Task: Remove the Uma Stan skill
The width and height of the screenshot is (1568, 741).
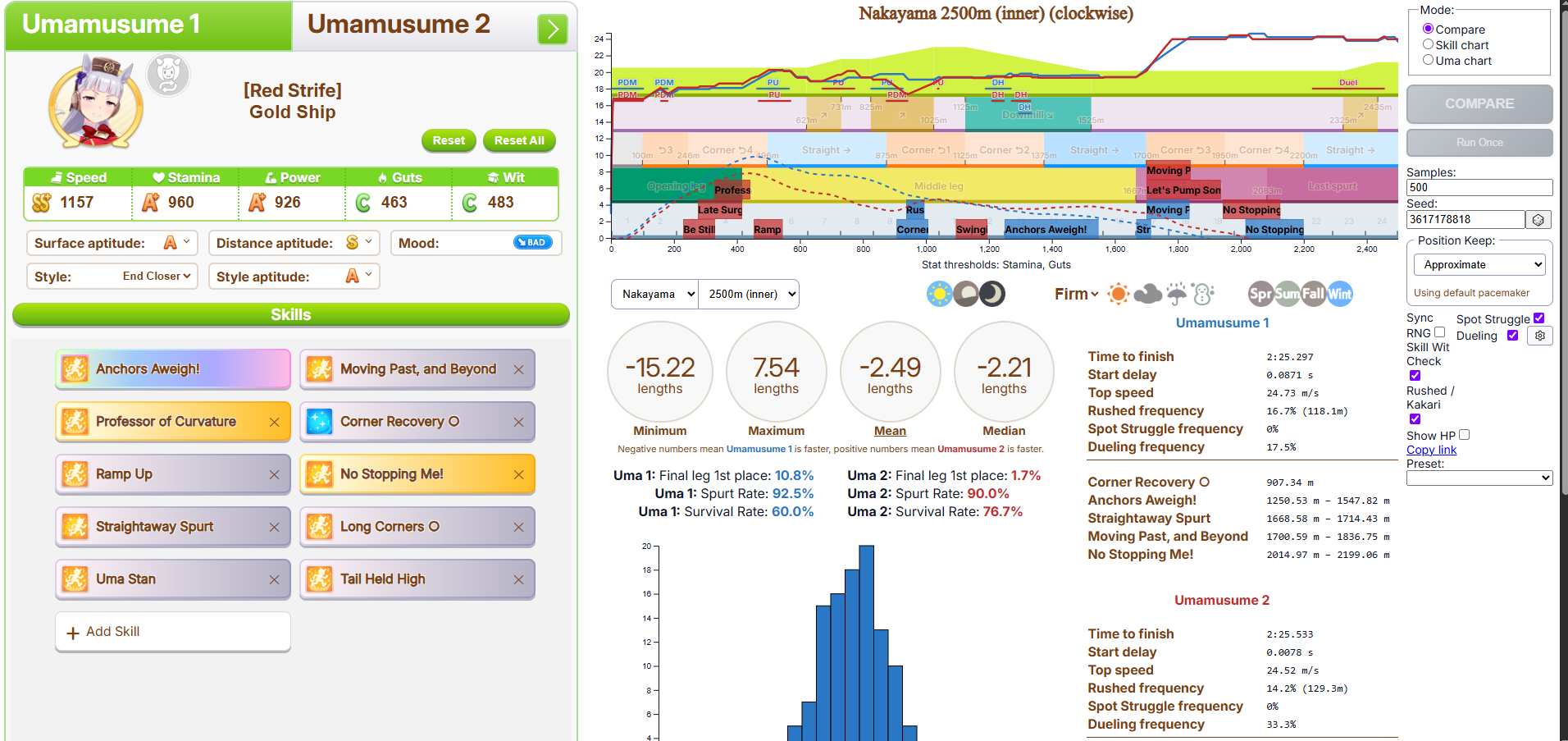Action: [274, 580]
